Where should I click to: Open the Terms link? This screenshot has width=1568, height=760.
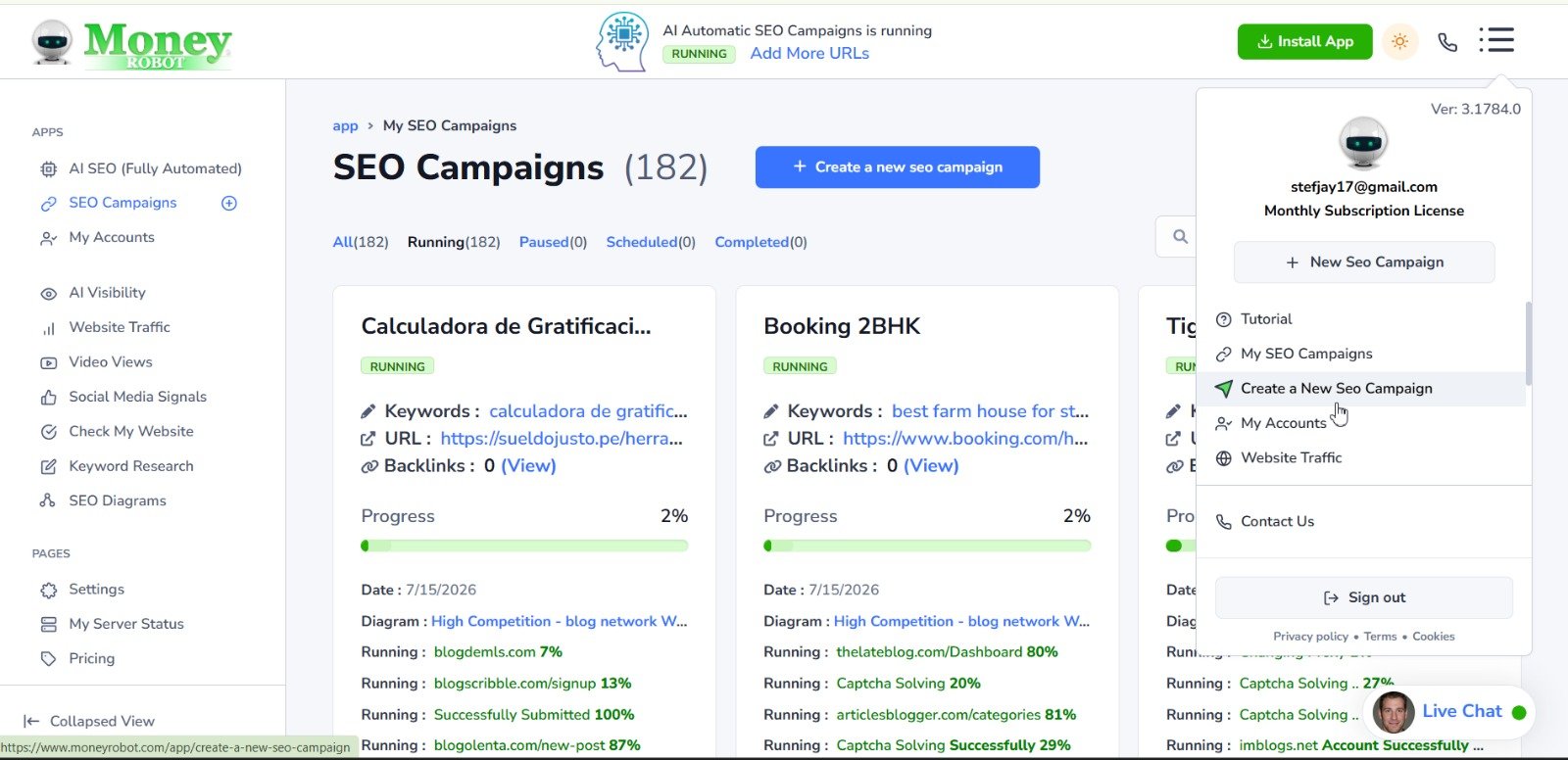(x=1380, y=637)
